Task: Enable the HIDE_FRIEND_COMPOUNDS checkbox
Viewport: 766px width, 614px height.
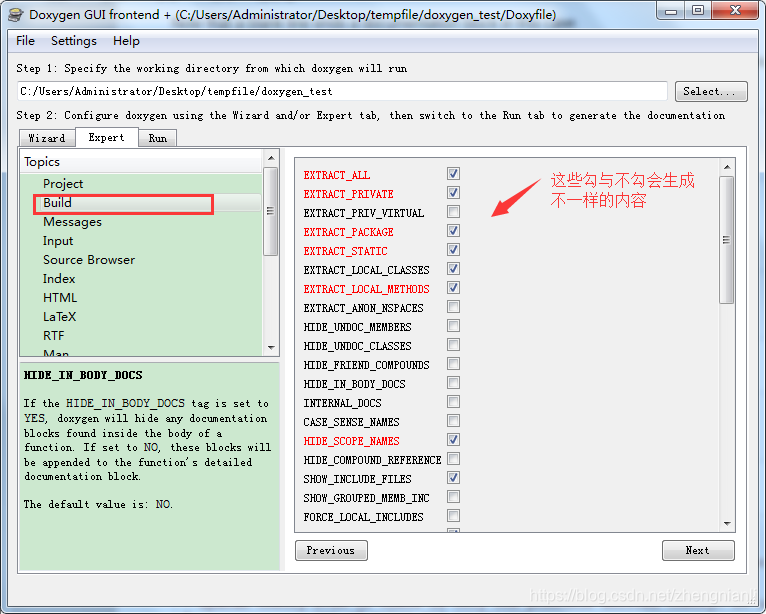Action: click(453, 364)
